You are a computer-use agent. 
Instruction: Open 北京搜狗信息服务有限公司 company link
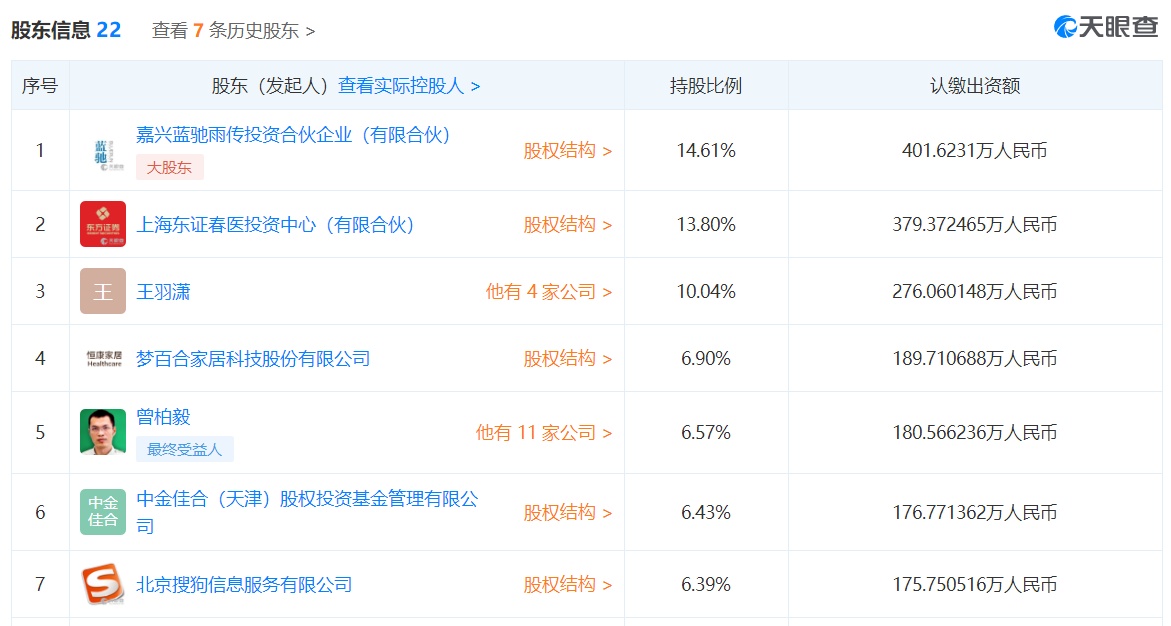(244, 584)
